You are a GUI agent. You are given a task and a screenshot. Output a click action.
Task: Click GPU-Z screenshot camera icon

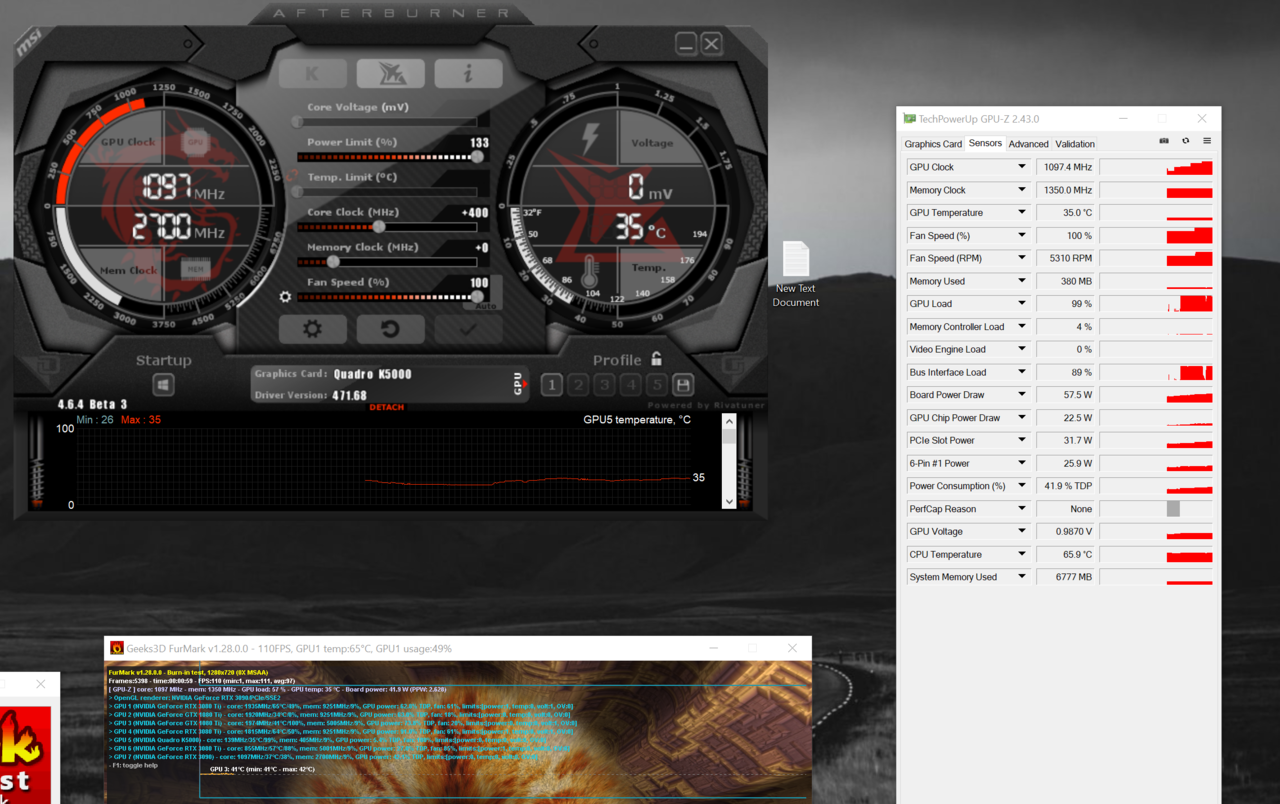(x=1164, y=142)
